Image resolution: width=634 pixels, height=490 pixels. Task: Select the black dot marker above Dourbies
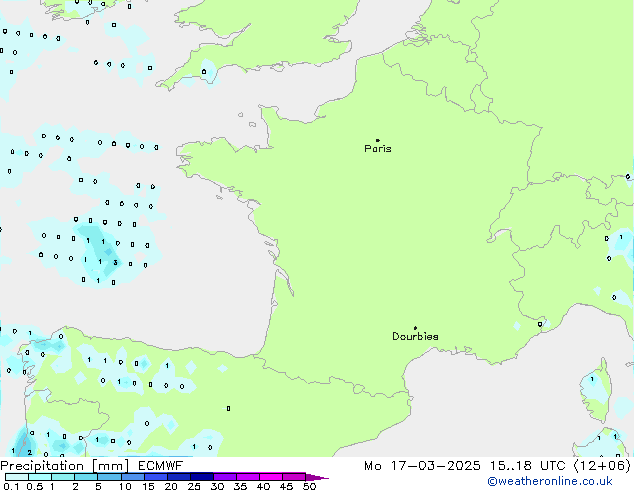coord(415,328)
